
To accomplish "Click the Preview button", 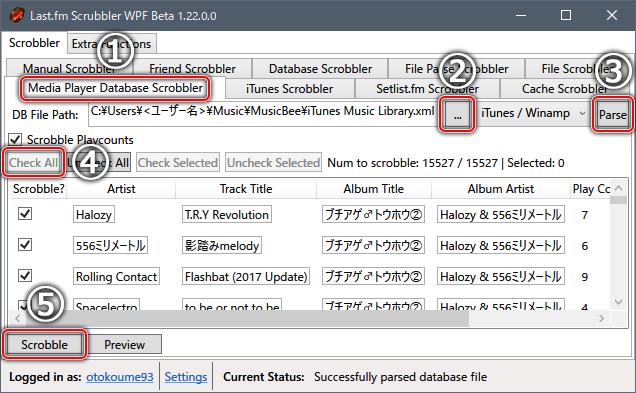I will click(x=125, y=344).
